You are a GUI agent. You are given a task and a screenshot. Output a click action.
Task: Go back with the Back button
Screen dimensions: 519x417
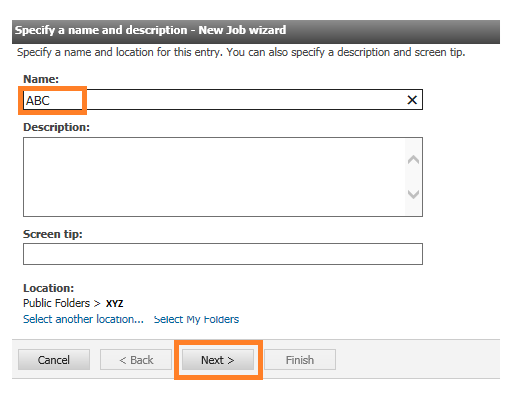coord(136,360)
